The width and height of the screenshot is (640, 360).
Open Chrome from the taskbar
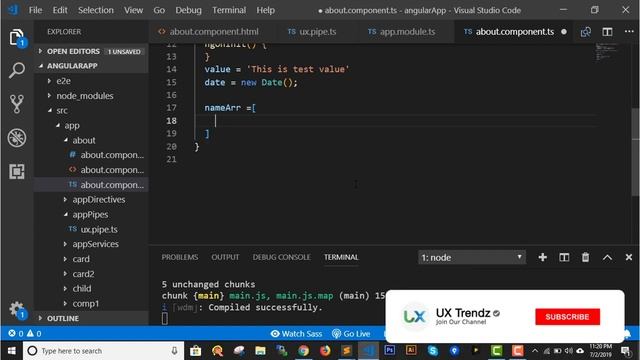(303, 351)
